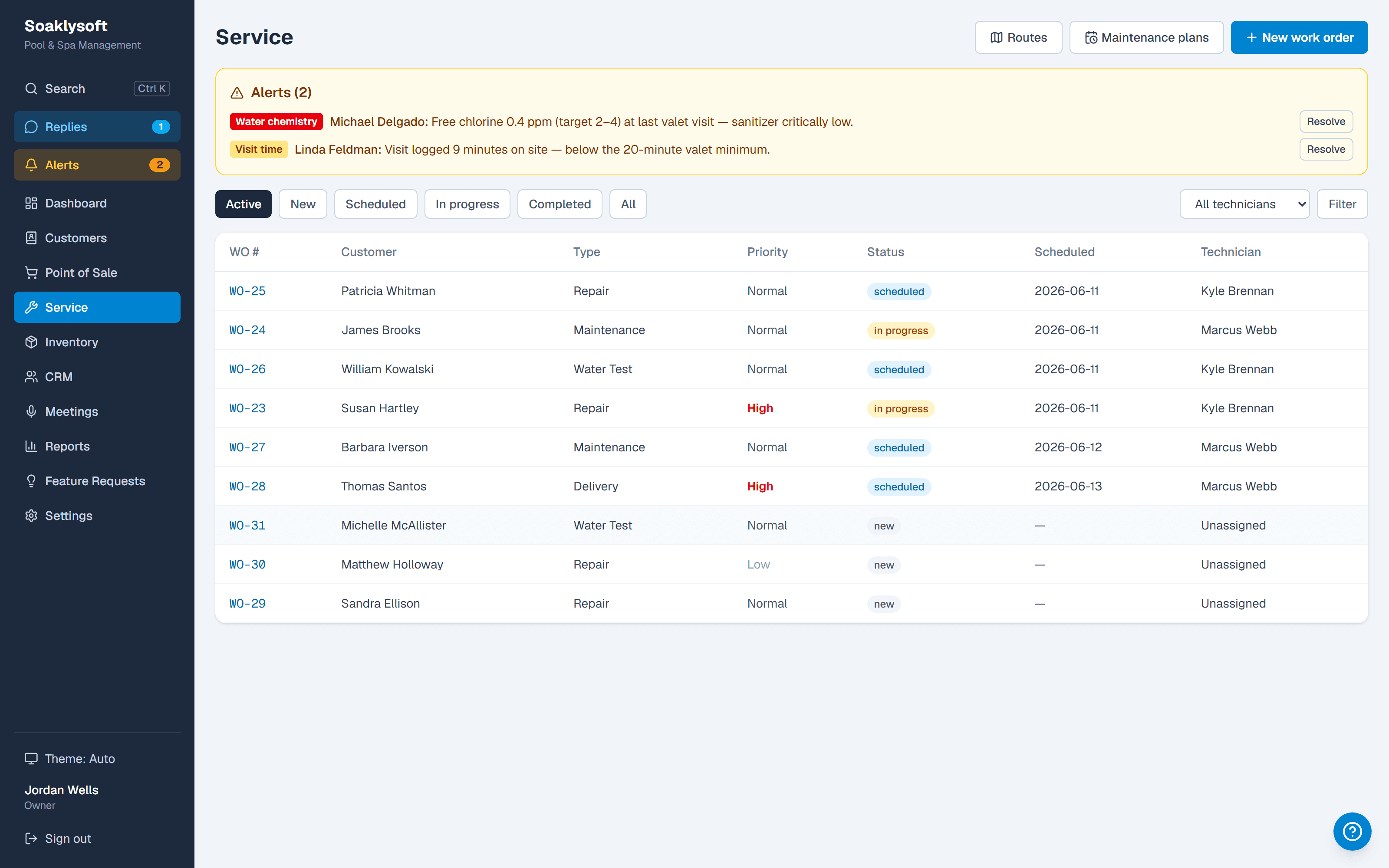Click the Reports bar chart icon
1389x868 pixels.
tap(31, 446)
